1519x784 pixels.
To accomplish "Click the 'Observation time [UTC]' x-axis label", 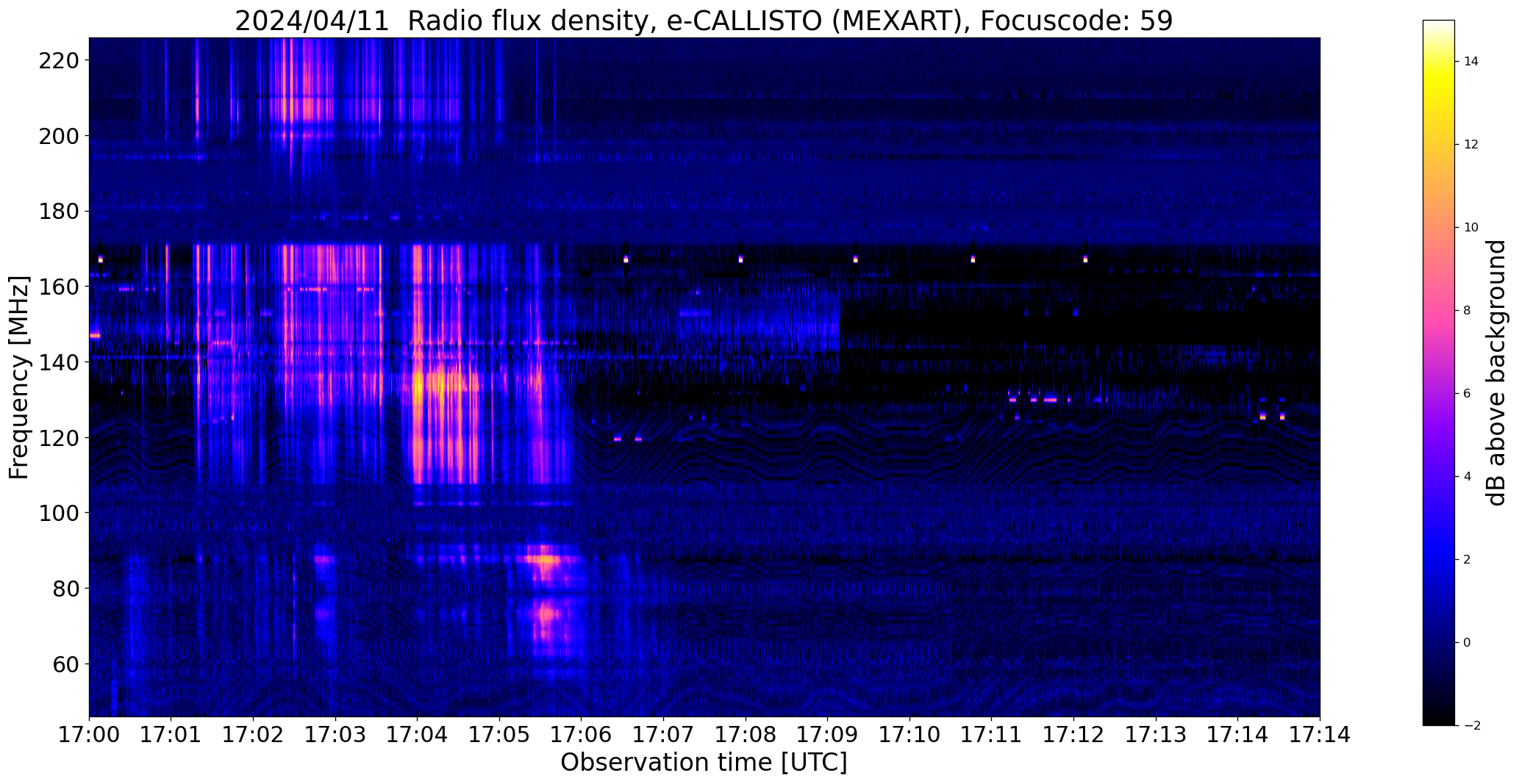I will (704, 763).
